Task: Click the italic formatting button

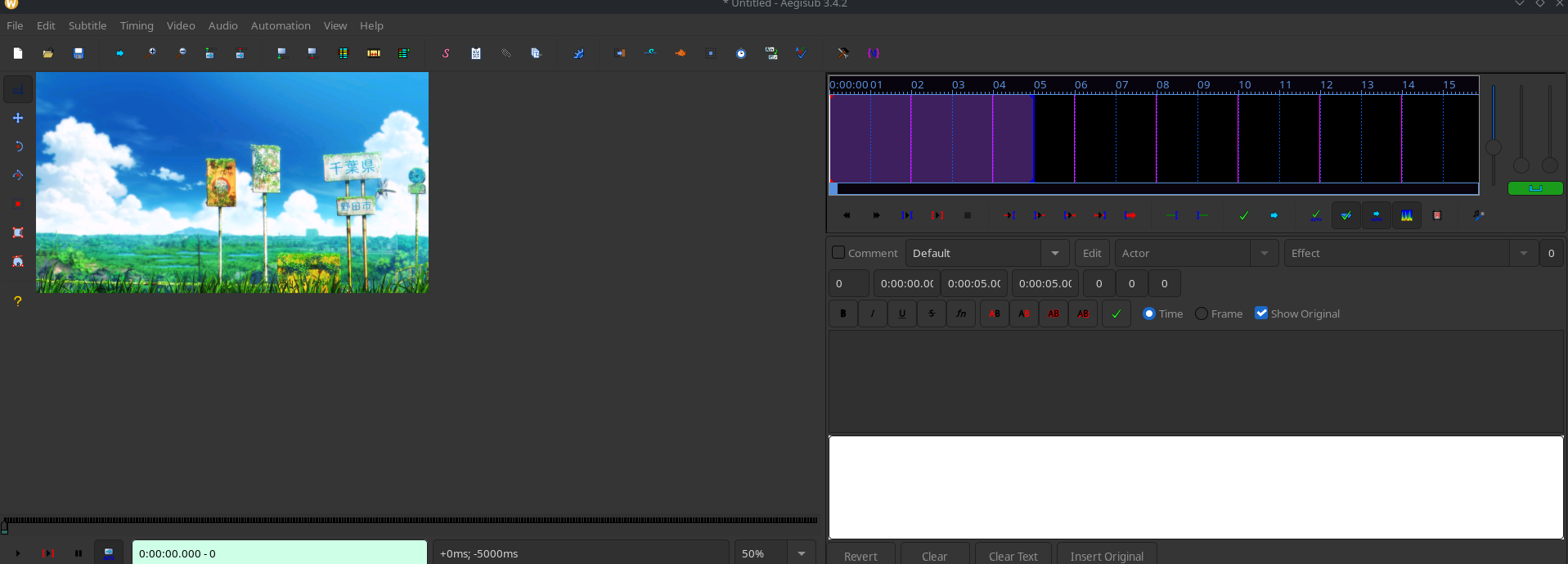Action: click(x=873, y=314)
